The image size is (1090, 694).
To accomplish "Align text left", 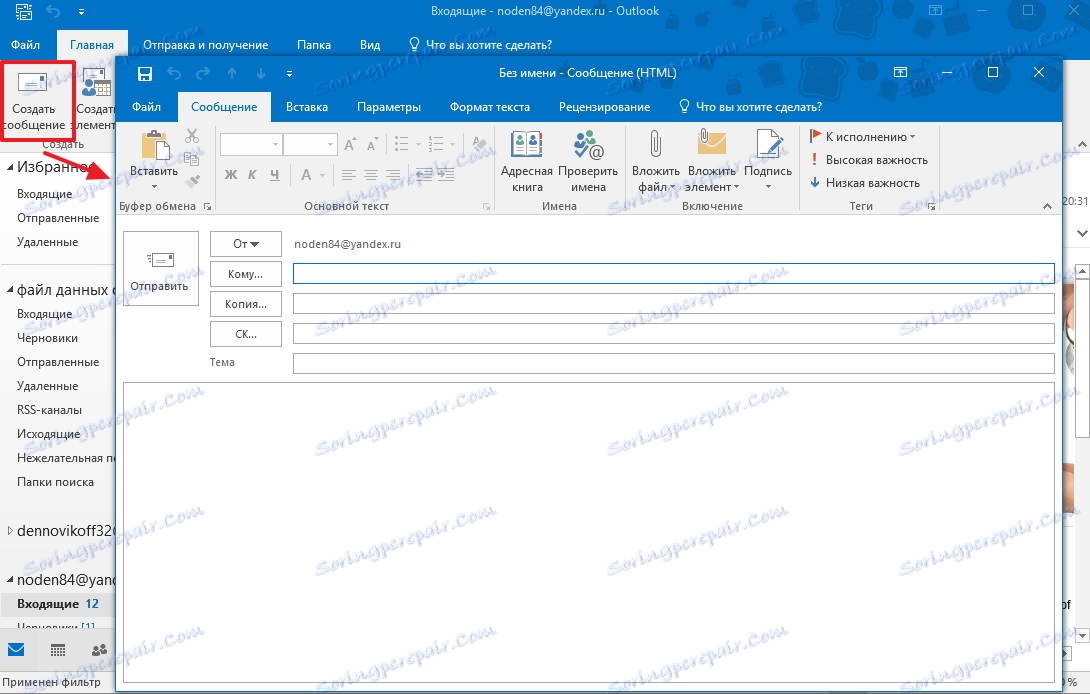I will pyautogui.click(x=349, y=175).
